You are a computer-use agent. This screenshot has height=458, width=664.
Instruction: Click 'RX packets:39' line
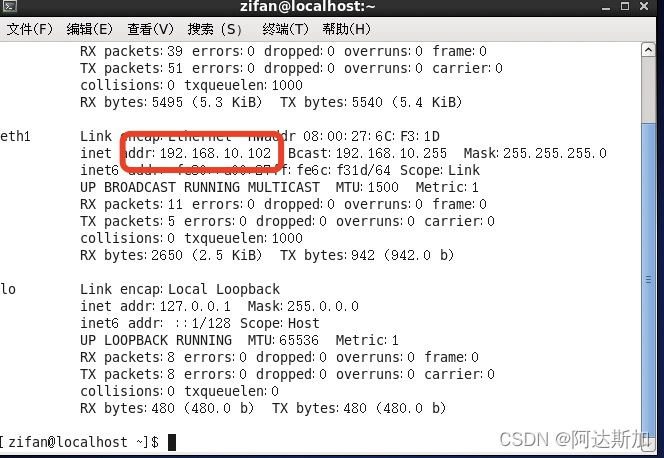click(x=283, y=51)
